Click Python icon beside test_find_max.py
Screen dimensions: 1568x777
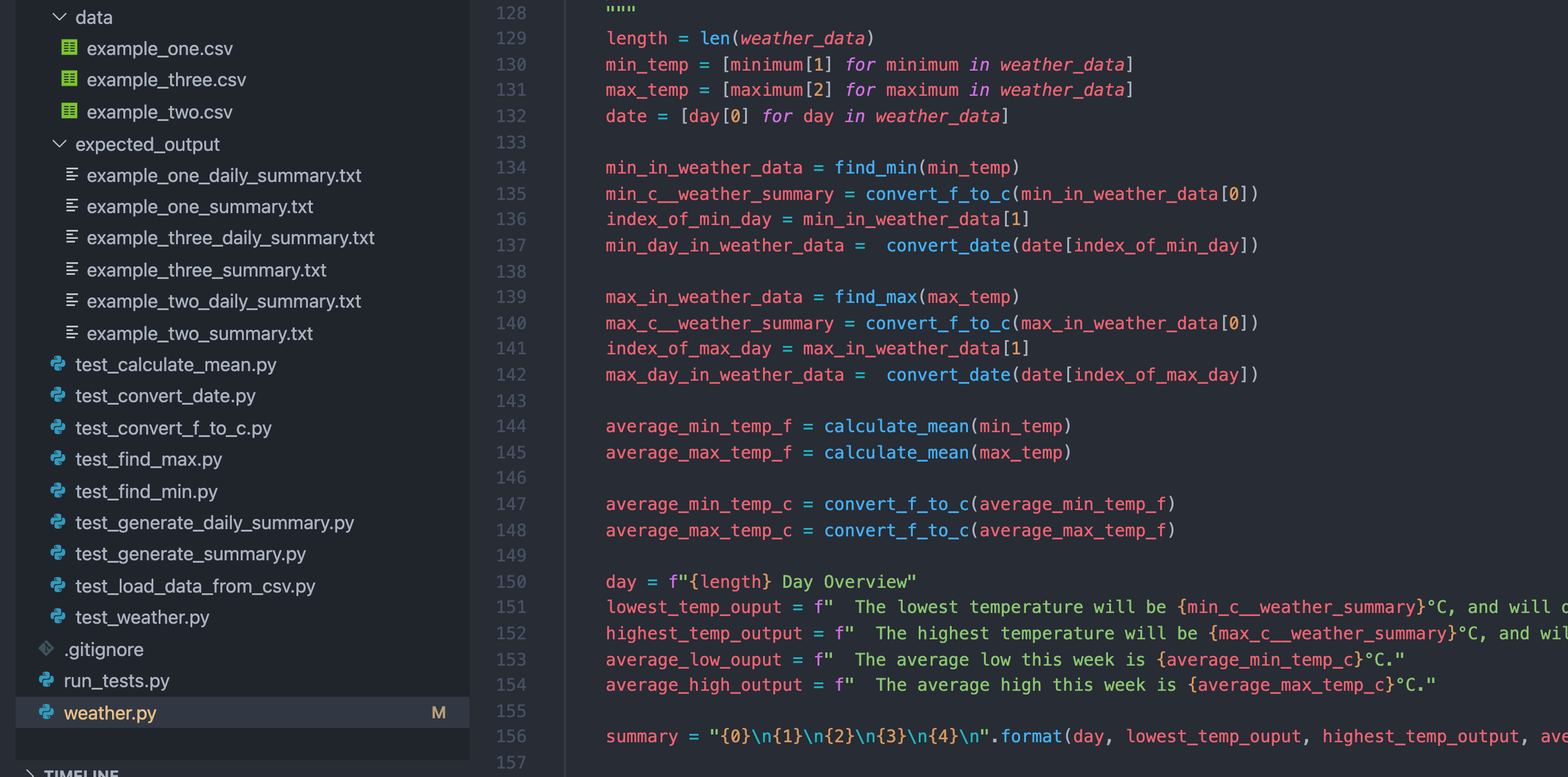point(58,458)
